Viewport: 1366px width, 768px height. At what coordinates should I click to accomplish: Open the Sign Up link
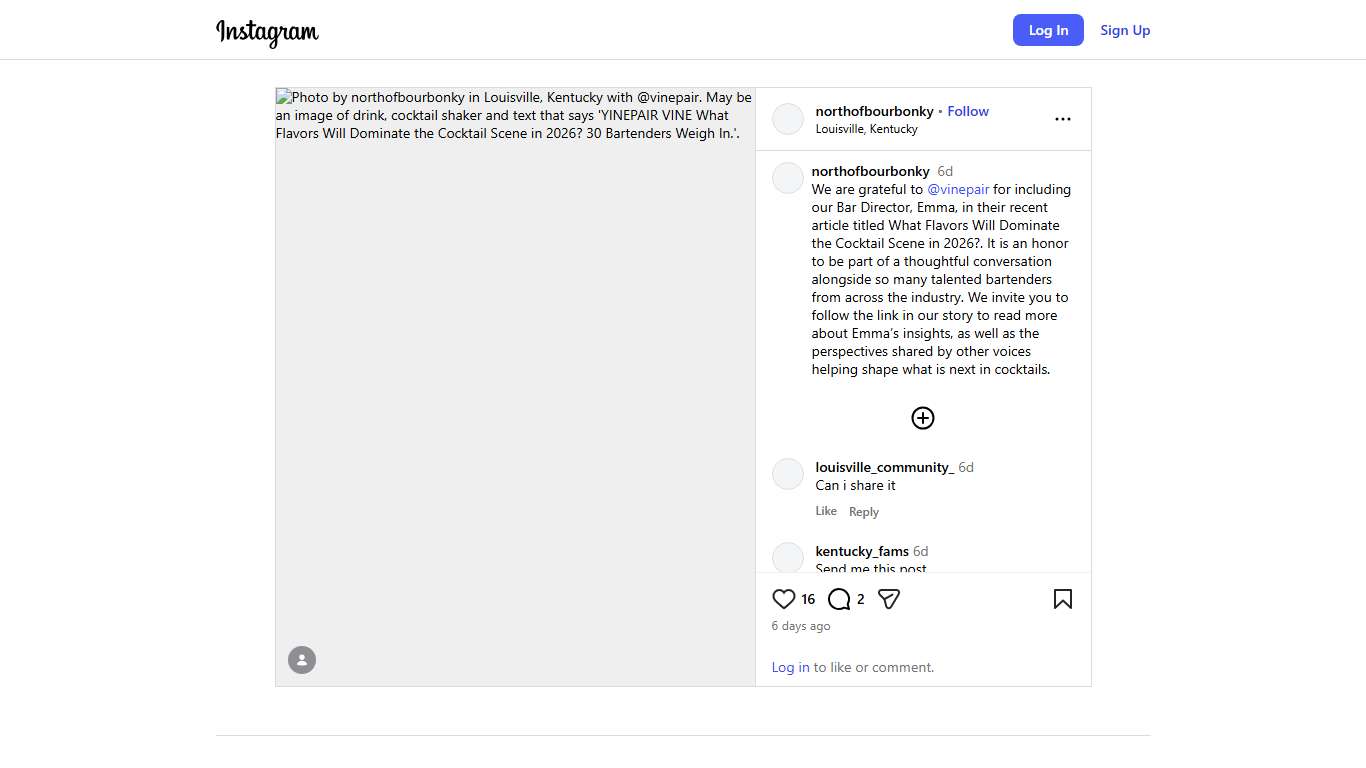coord(1125,30)
